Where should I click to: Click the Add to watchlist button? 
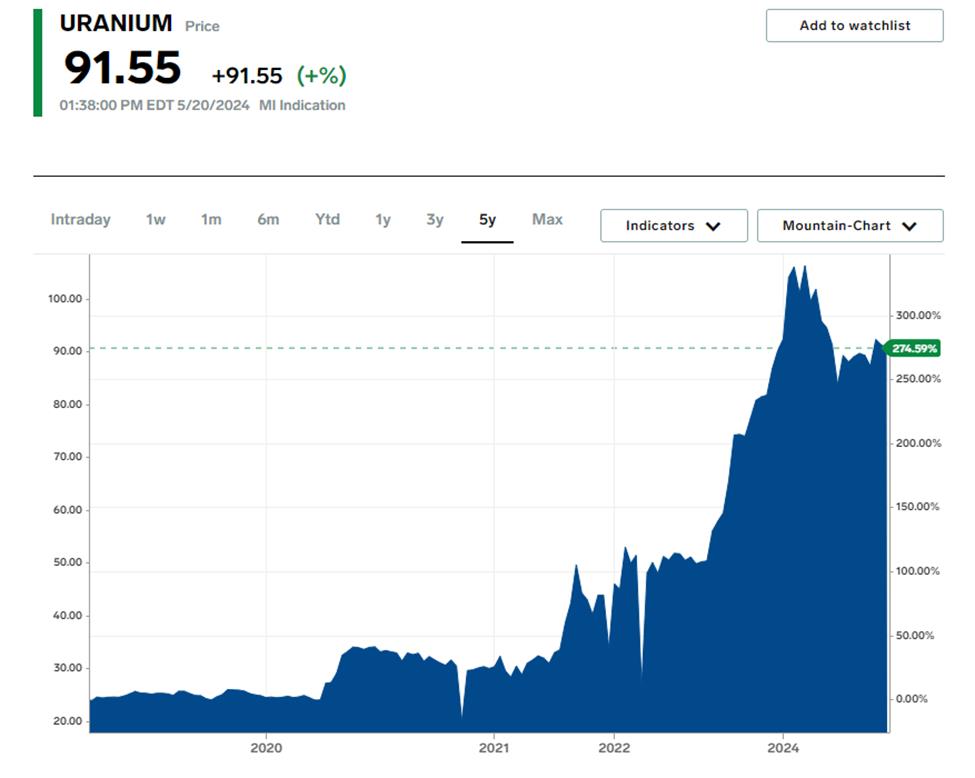tap(854, 25)
